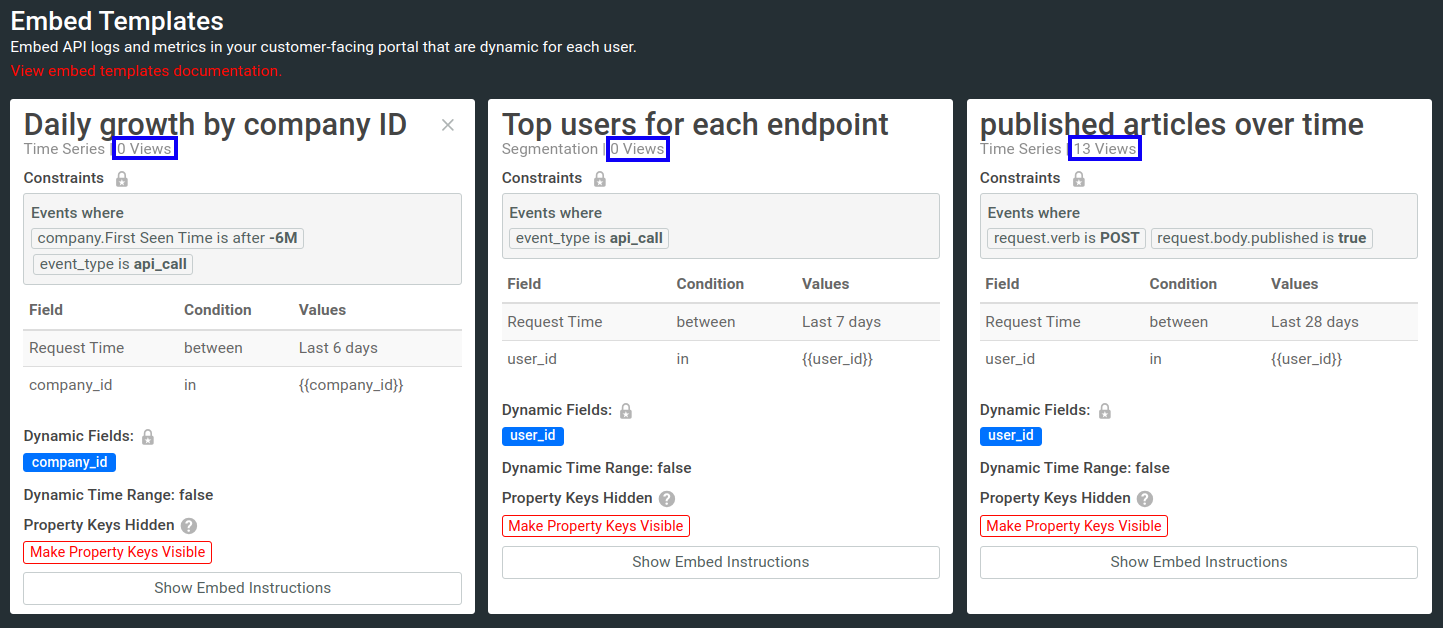Close the Daily growth by company ID card
Image resolution: width=1443 pixels, height=628 pixels.
[x=447, y=124]
